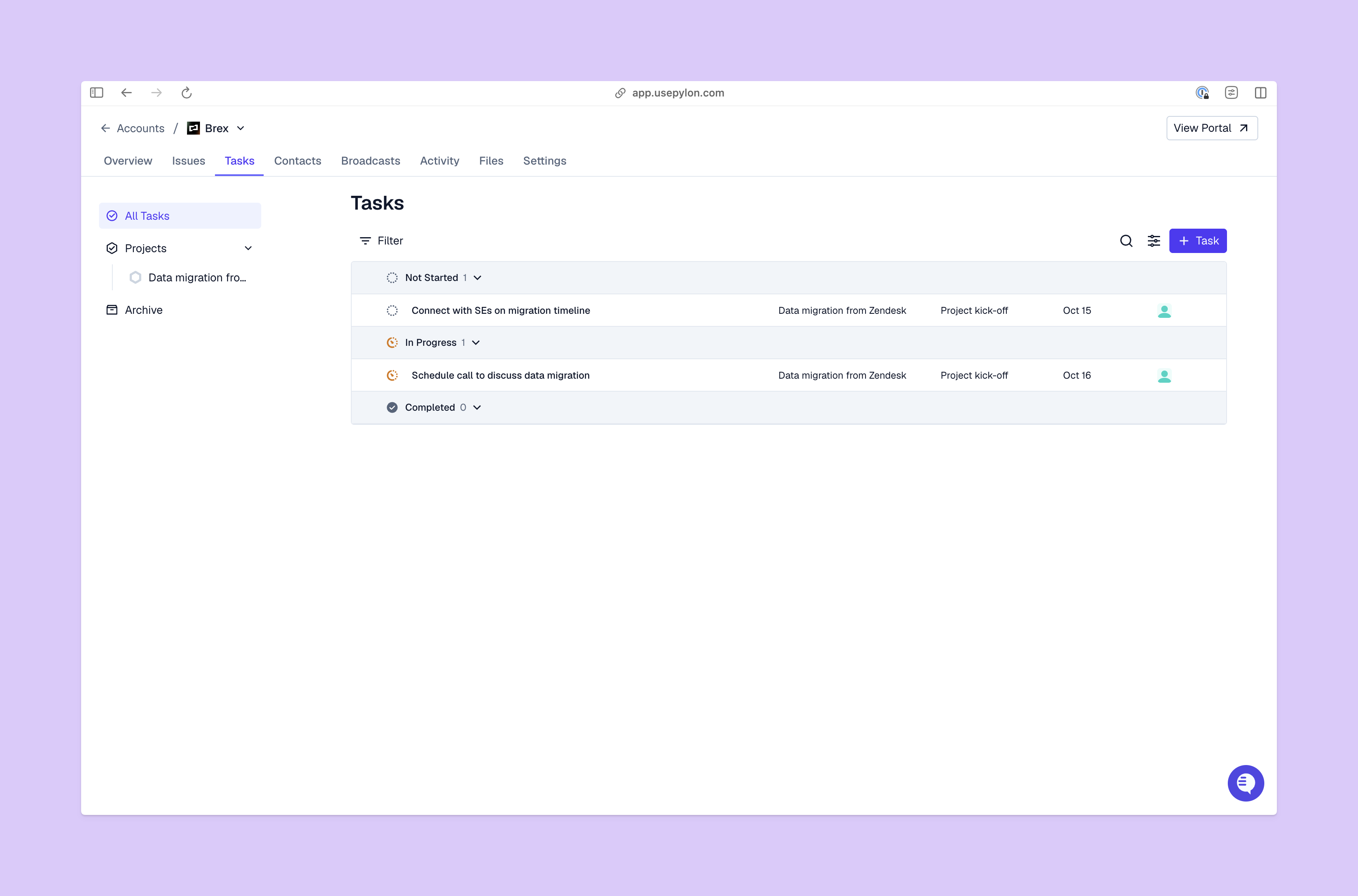
Task: Toggle the In Progress status clock on 'Schedule call'
Action: 392,375
